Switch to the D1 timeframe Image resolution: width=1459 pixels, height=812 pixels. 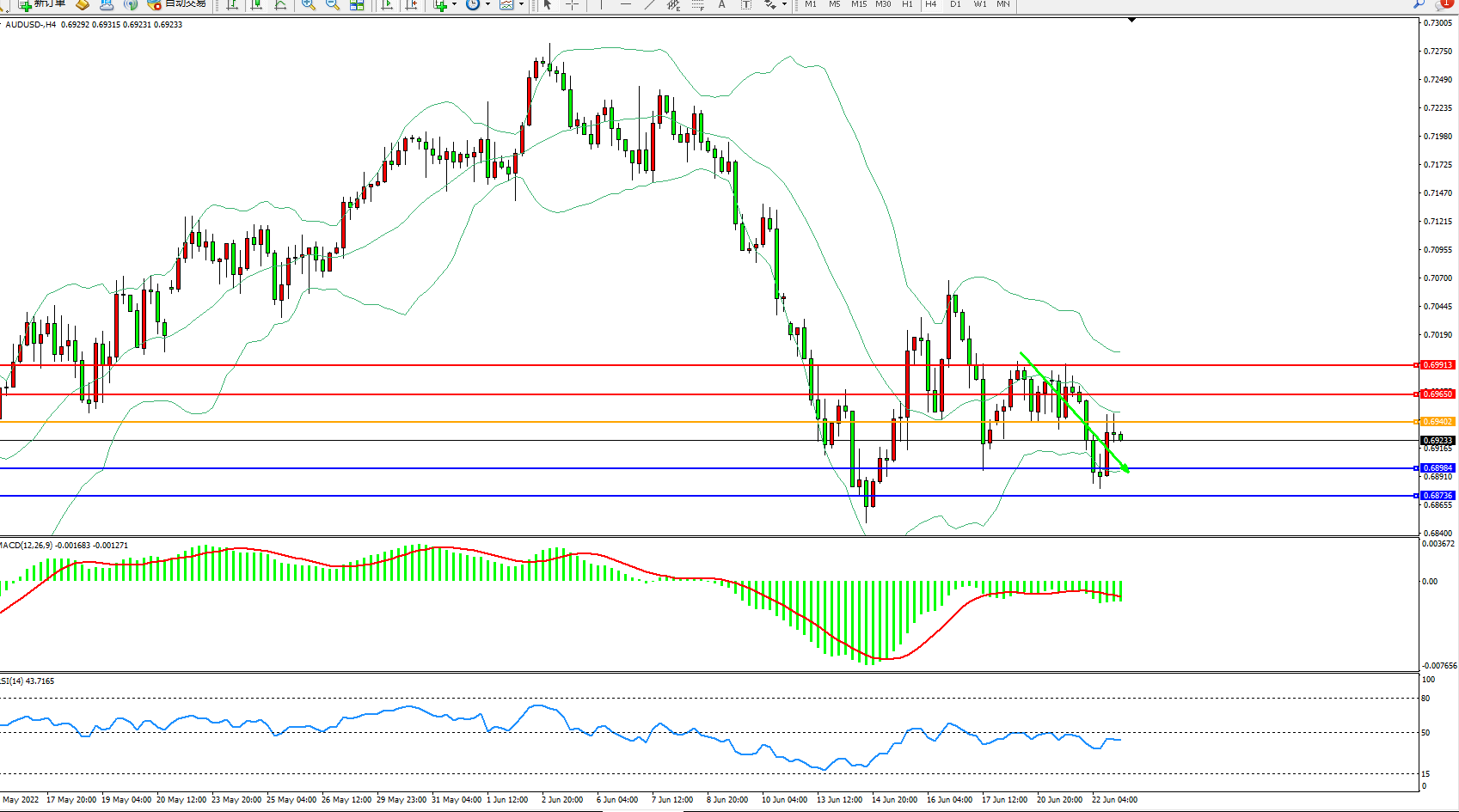point(955,5)
